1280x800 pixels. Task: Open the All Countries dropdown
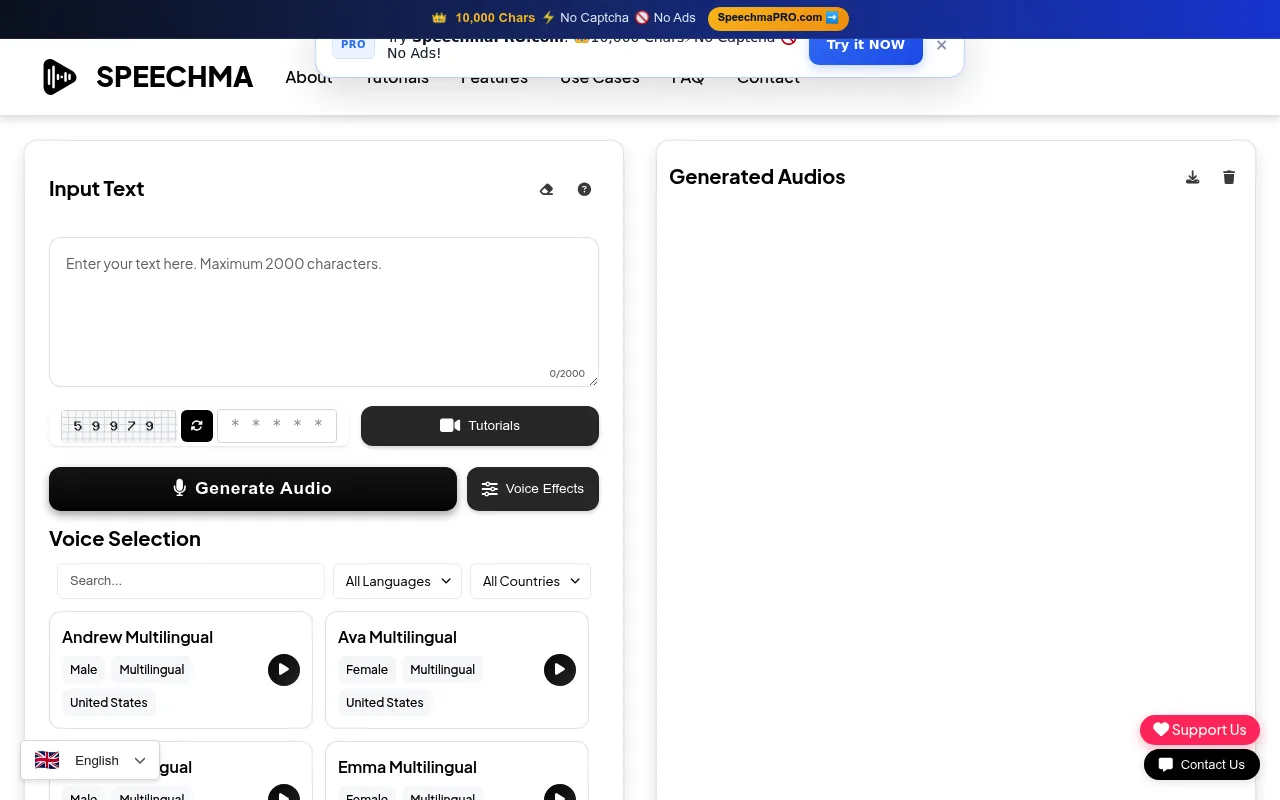point(530,581)
